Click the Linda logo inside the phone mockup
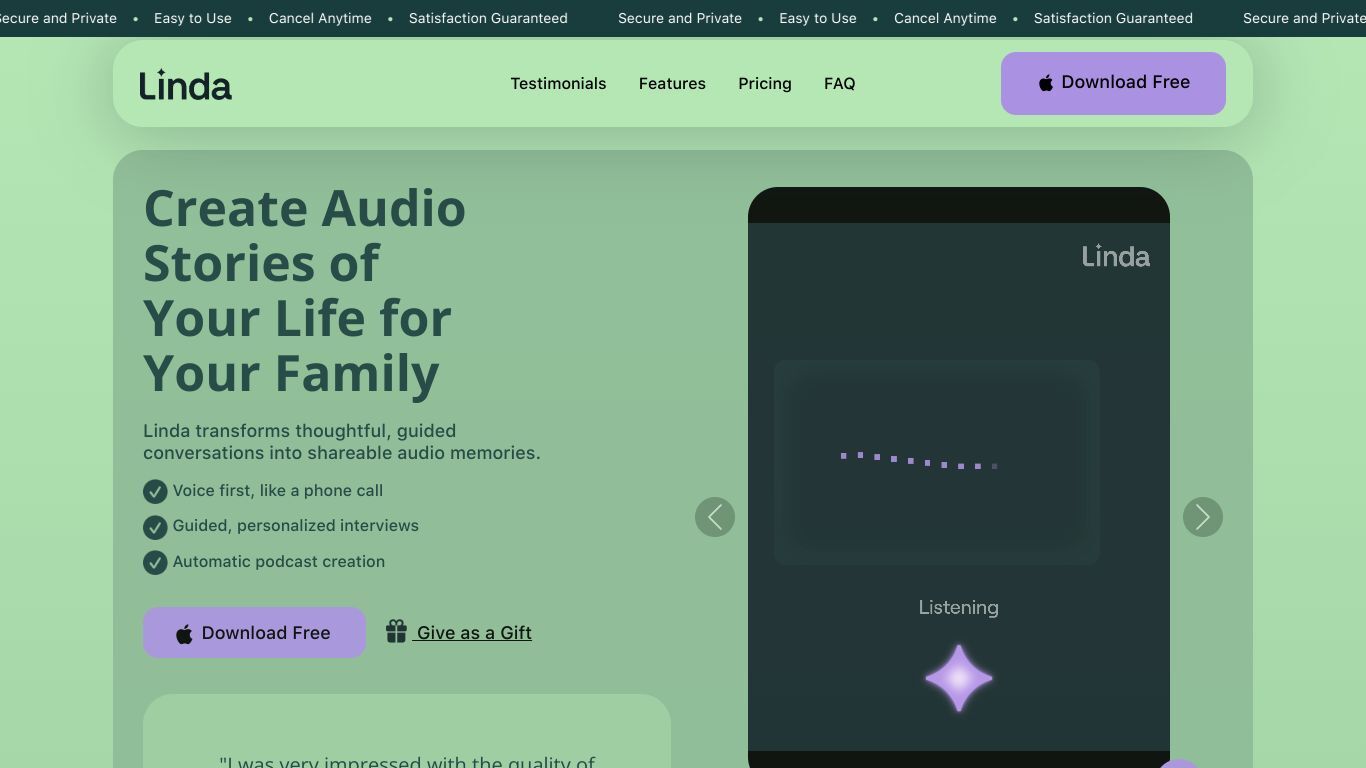 (x=1116, y=257)
